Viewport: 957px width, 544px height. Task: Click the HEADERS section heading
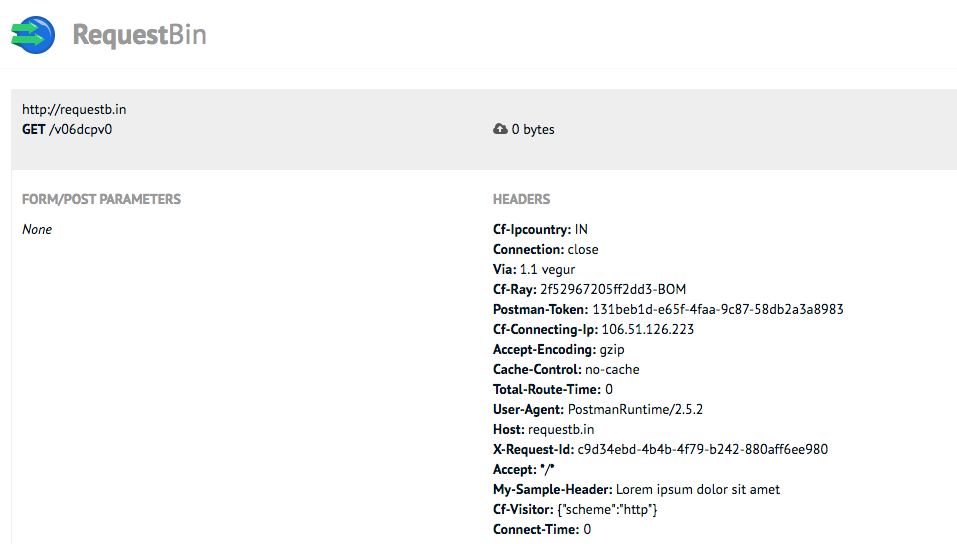pos(521,199)
